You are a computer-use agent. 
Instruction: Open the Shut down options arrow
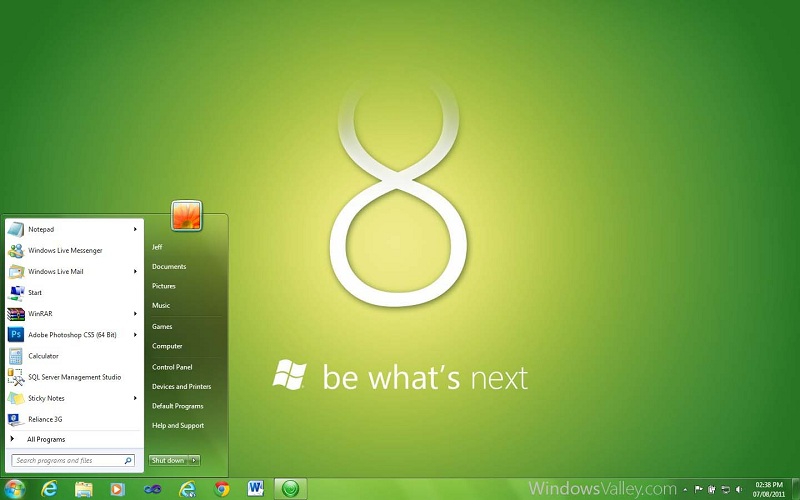tap(194, 460)
